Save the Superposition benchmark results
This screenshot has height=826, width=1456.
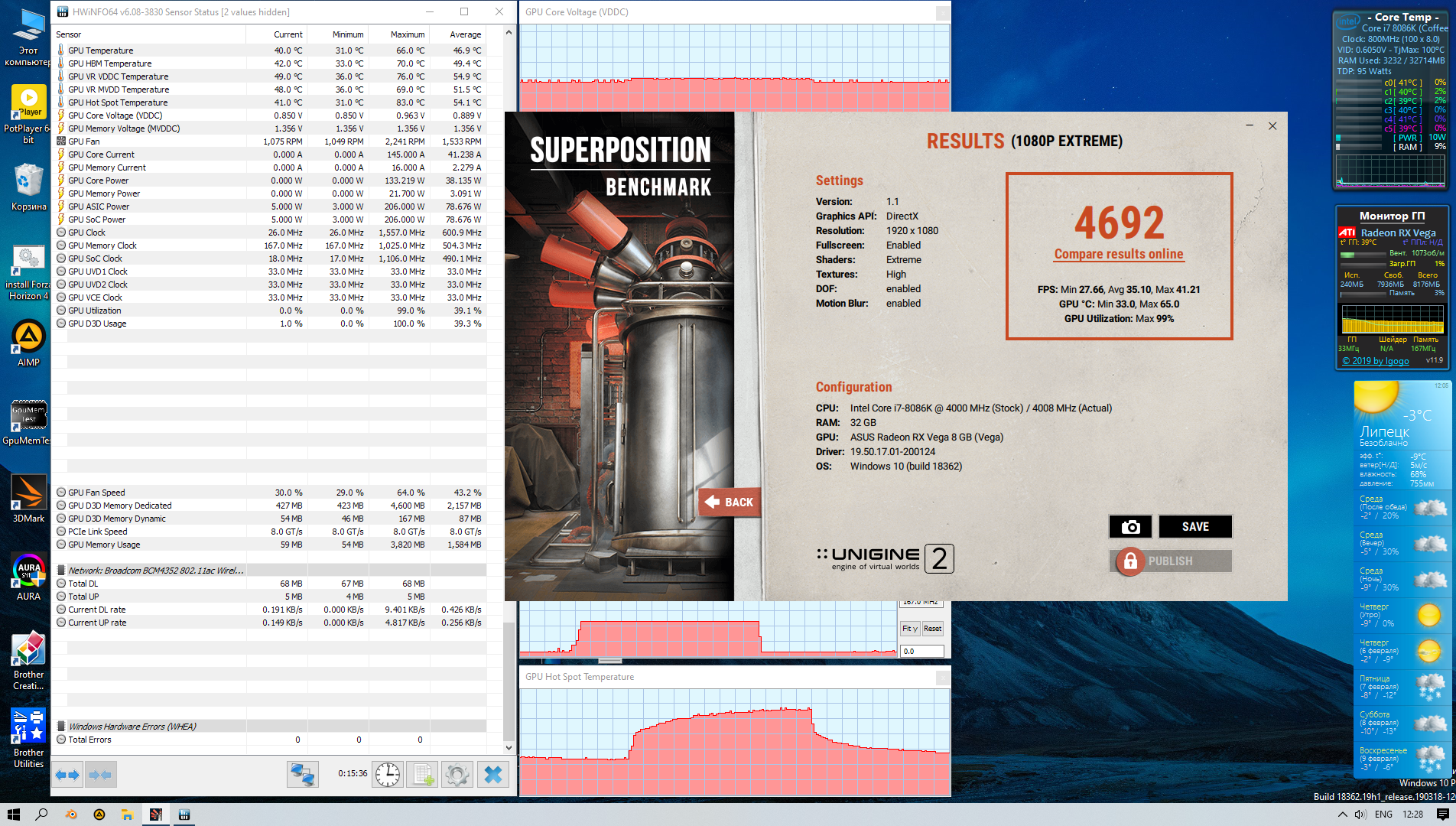[1195, 527]
